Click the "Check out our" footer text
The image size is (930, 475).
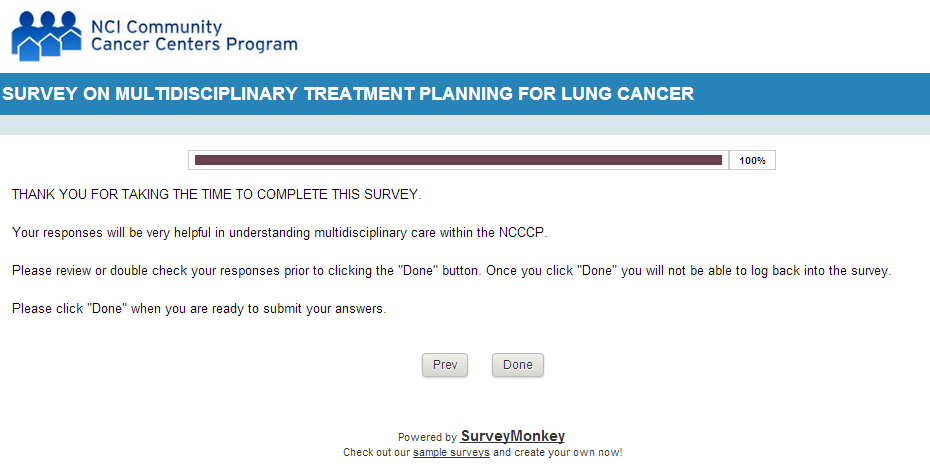(377, 452)
